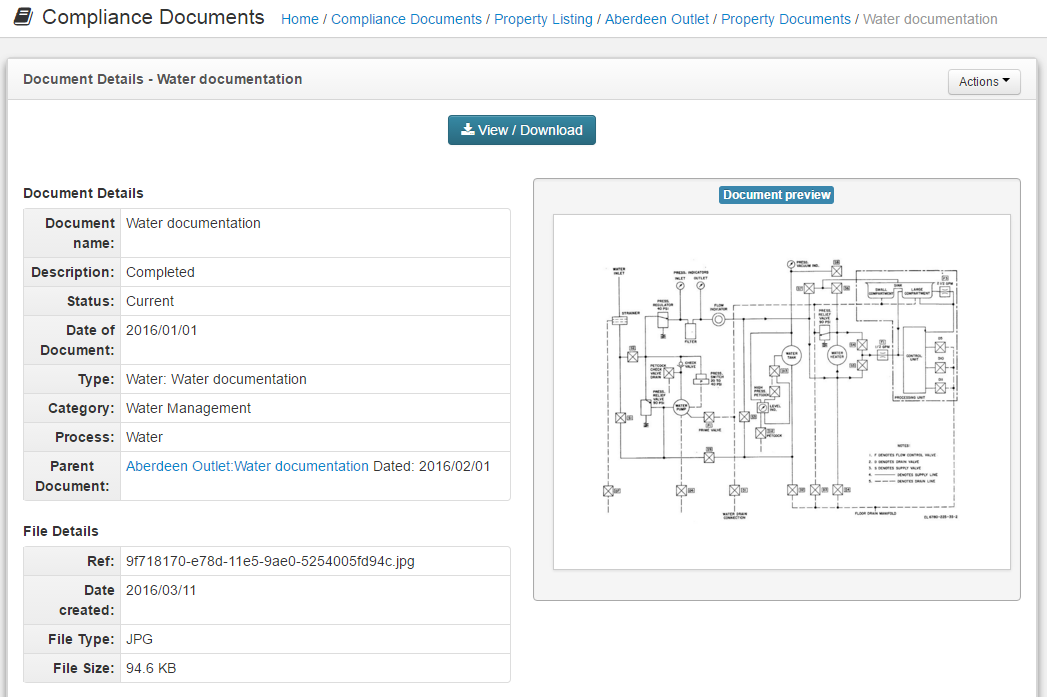The width and height of the screenshot is (1047, 697).
Task: Open Compliance Documents breadcrumb link
Action: click(x=406, y=19)
